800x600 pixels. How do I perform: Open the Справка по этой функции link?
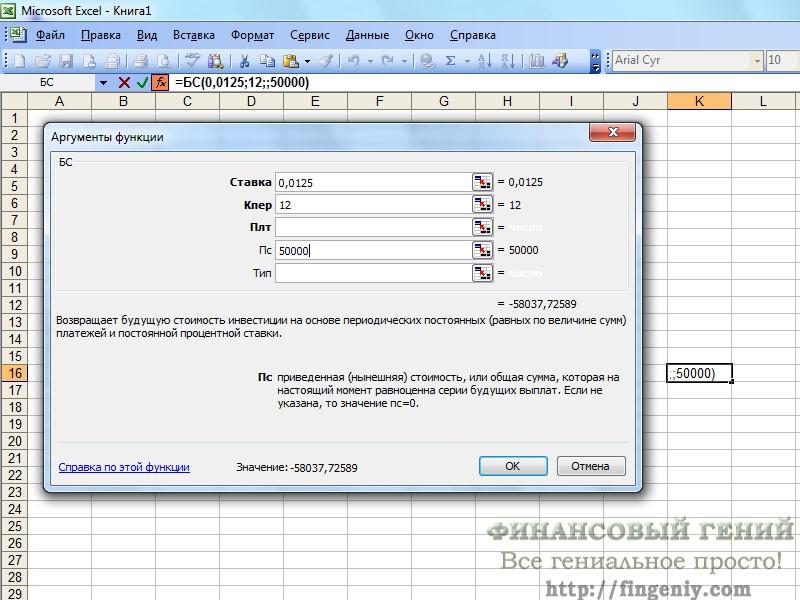click(124, 467)
